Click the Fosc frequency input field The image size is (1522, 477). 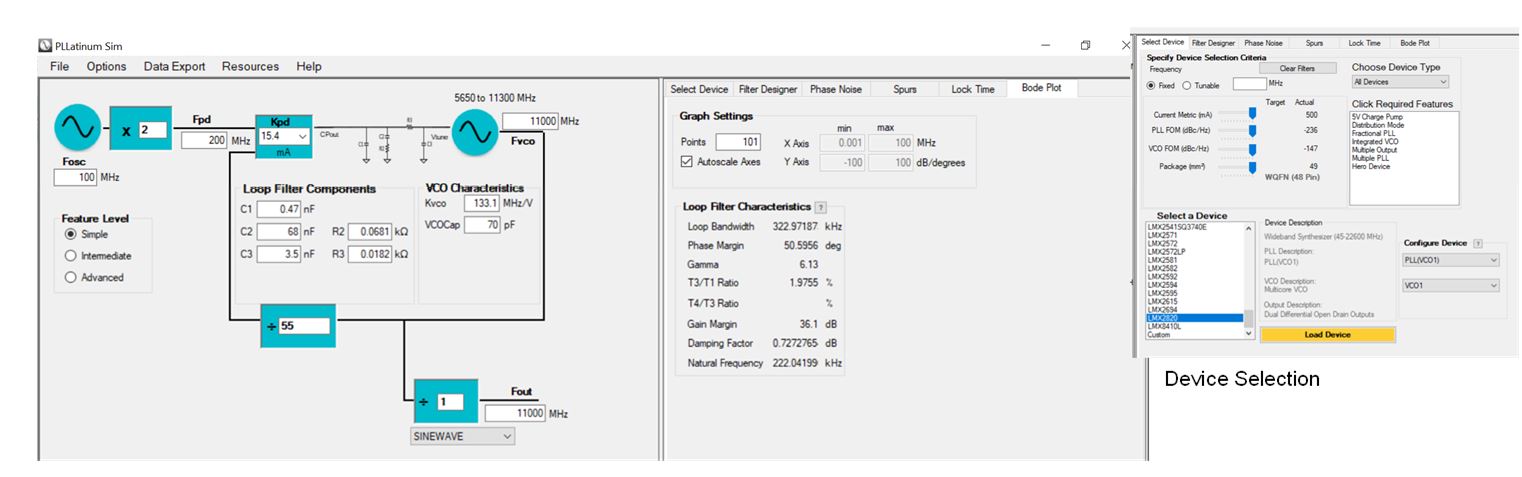75,177
